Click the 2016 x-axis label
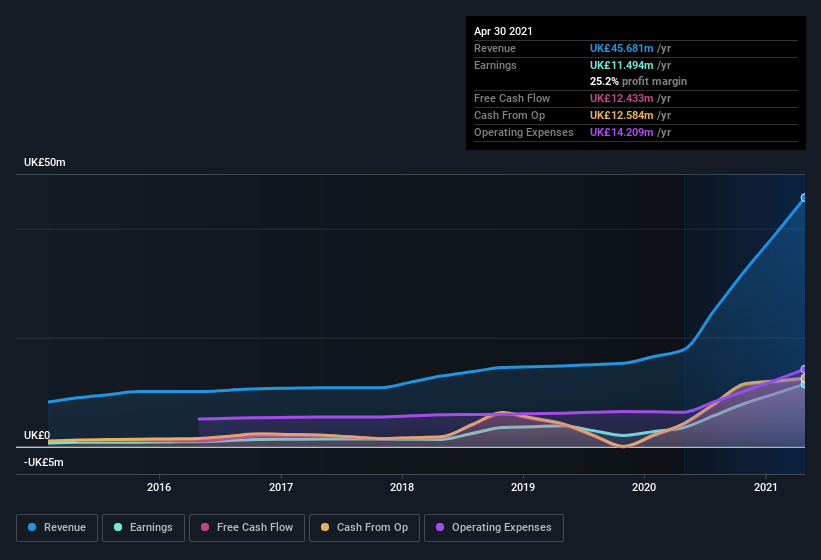The image size is (821, 560). click(159, 487)
